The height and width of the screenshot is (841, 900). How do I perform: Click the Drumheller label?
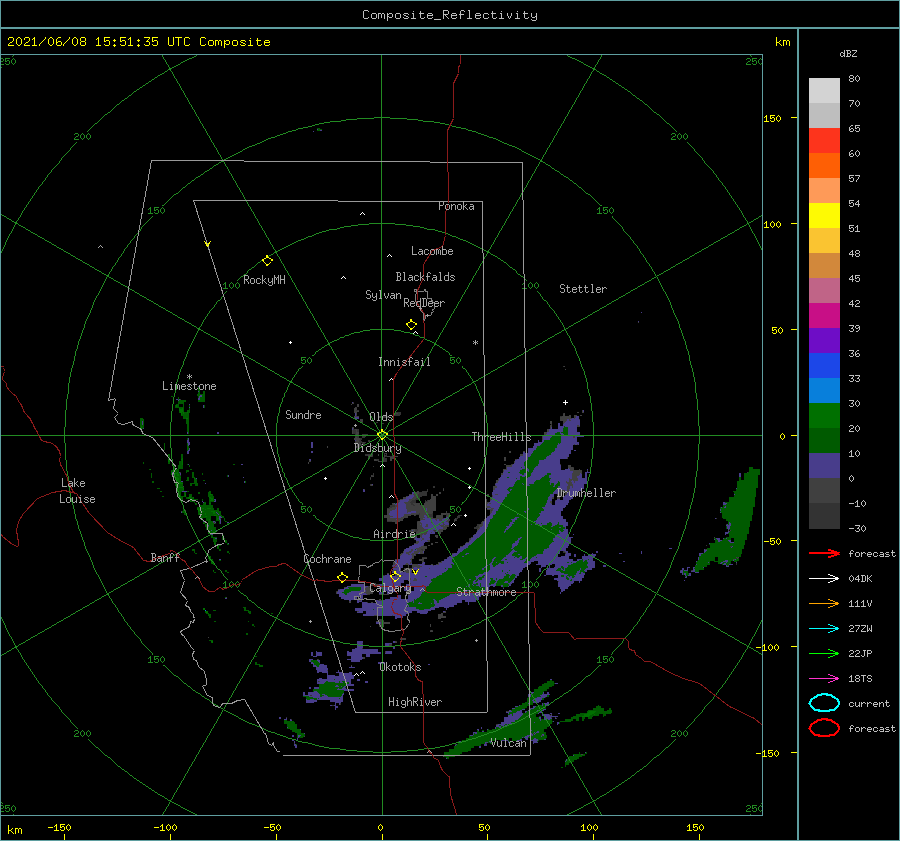pyautogui.click(x=586, y=493)
